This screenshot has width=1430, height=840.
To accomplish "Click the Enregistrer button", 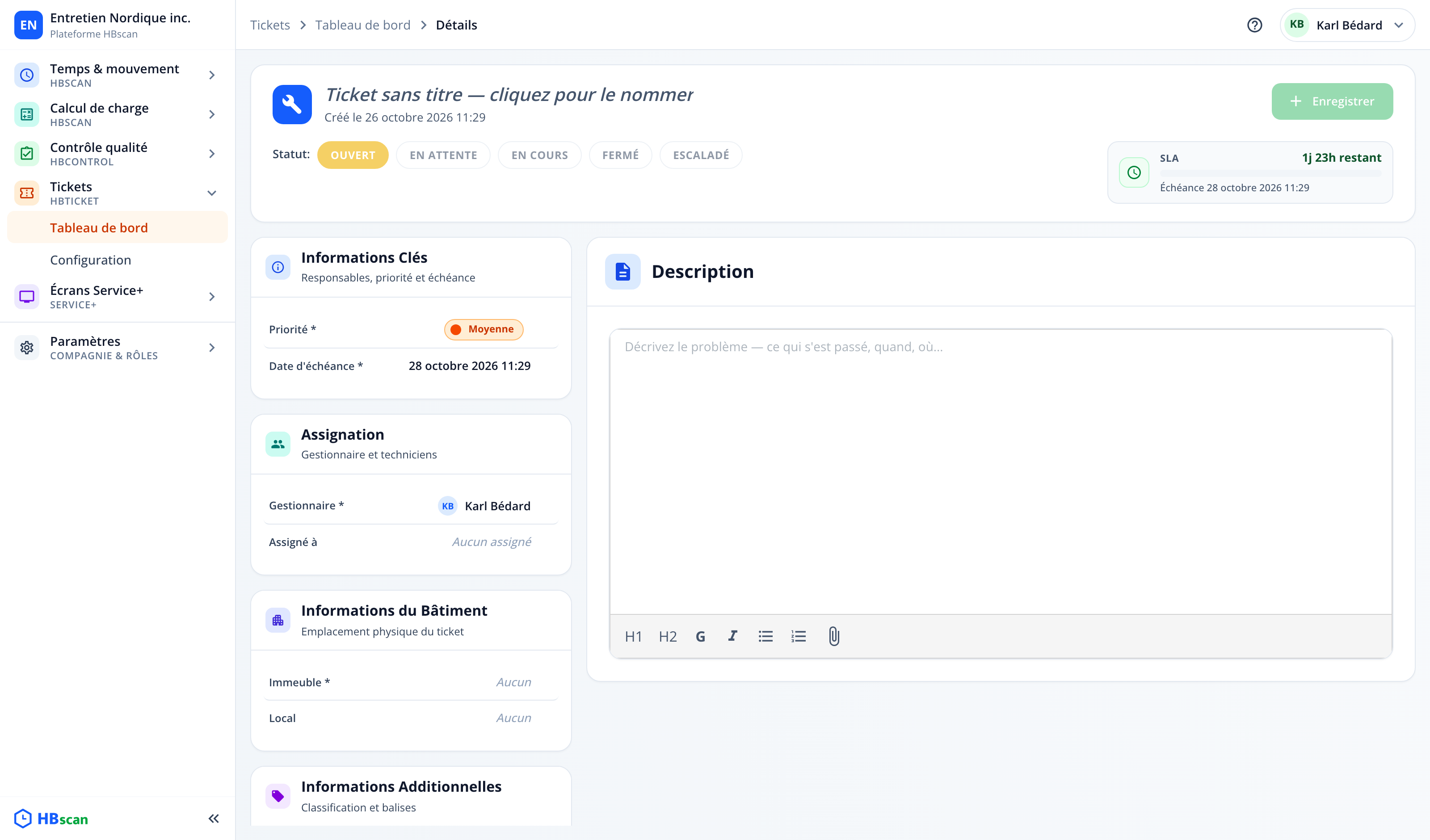I will point(1332,101).
